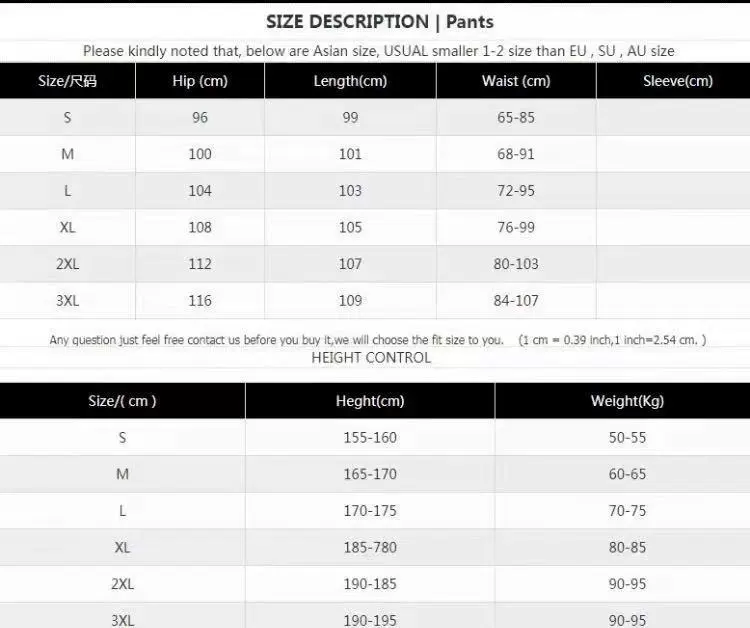Click the Sleeve(cm) column header

click(x=678, y=81)
